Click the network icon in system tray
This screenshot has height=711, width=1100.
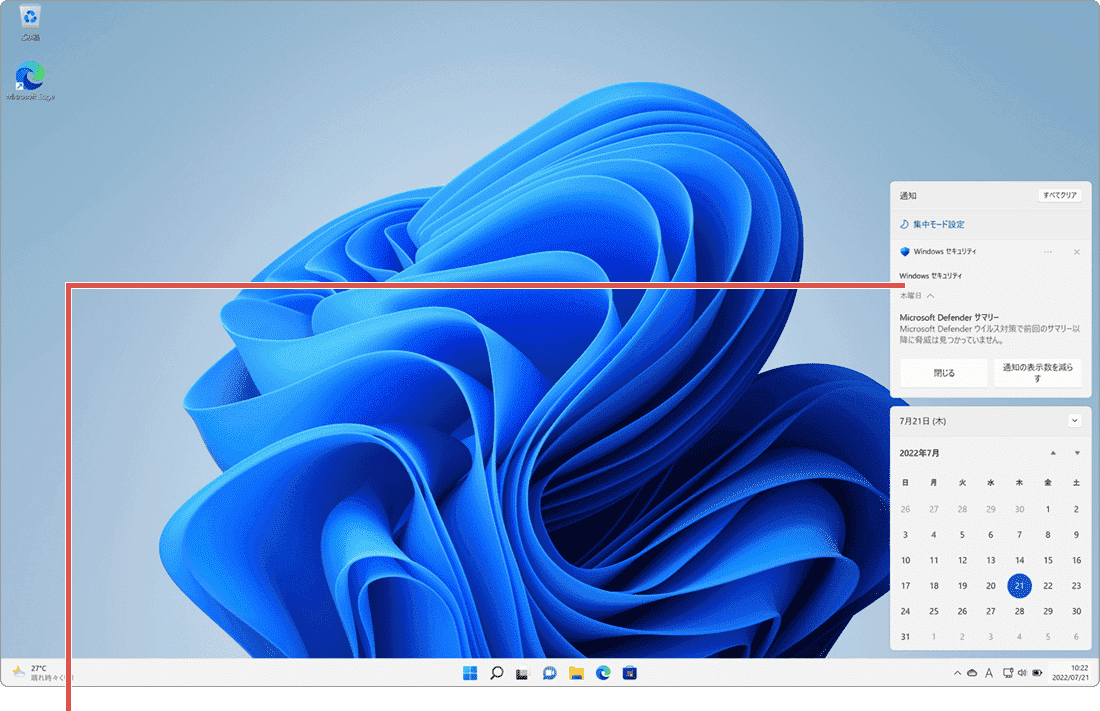coord(1007,674)
